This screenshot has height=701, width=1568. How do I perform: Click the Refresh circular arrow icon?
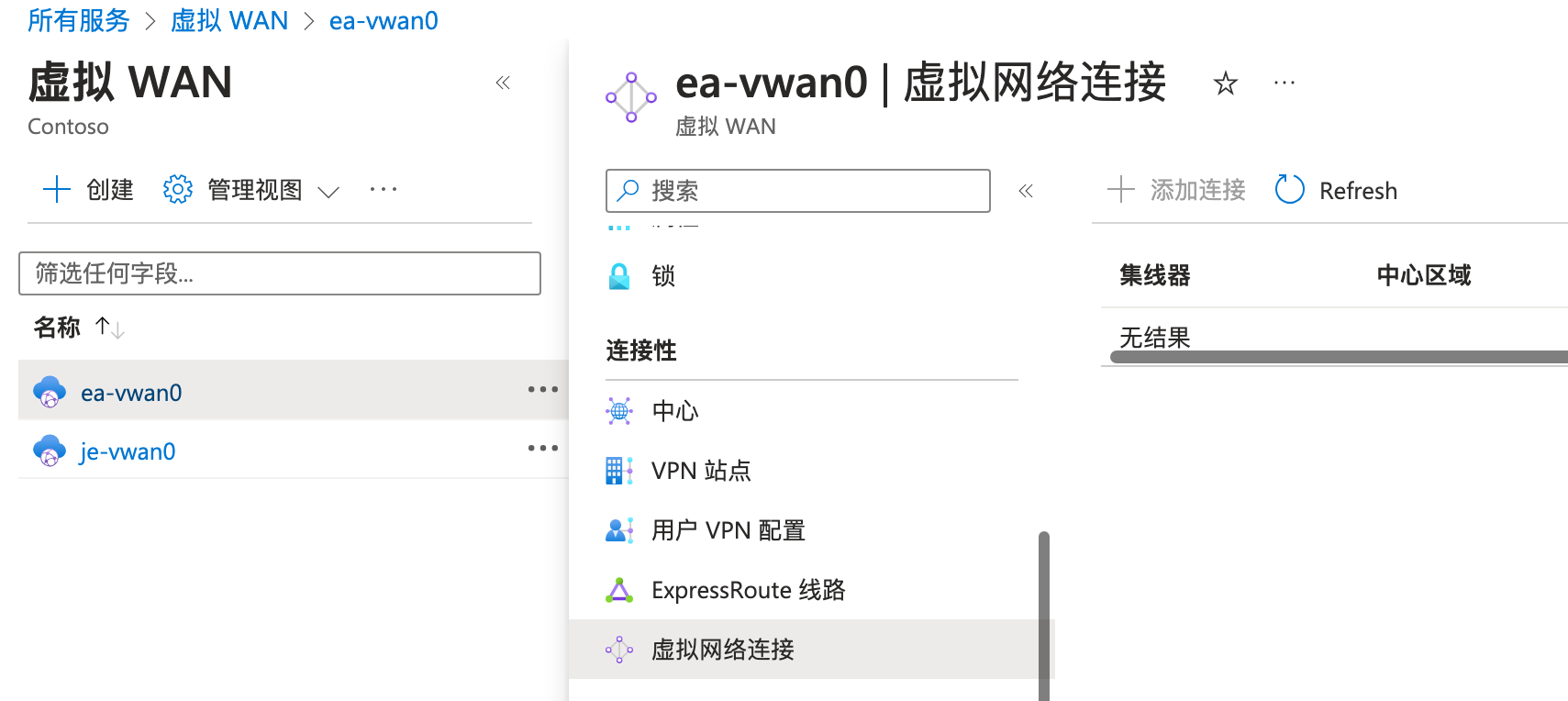1289,190
